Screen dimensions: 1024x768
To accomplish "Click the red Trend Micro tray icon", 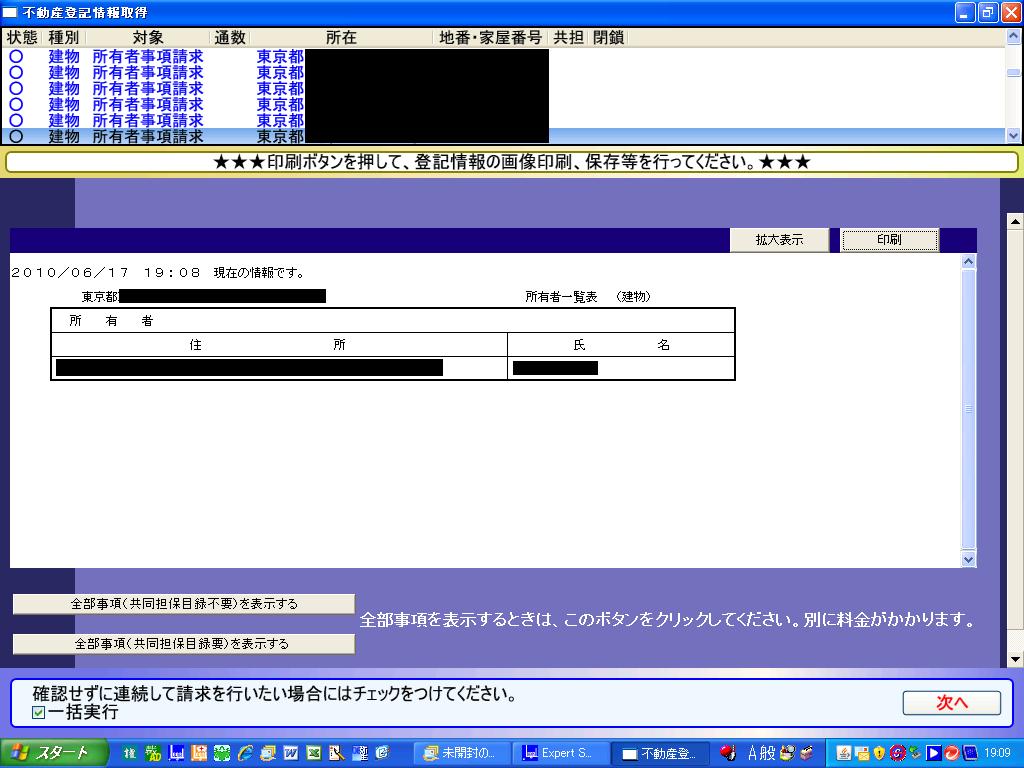I will [x=952, y=753].
